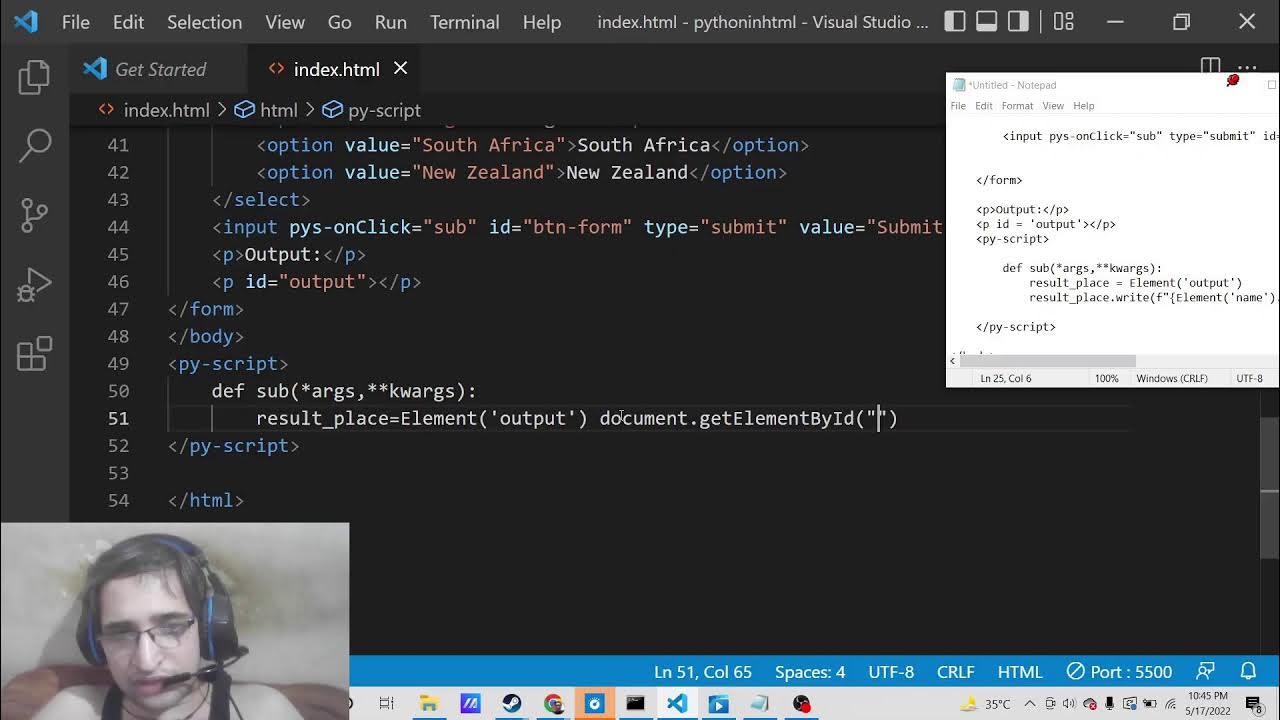
Task: Open the Explorer view in activity bar
Action: point(34,77)
